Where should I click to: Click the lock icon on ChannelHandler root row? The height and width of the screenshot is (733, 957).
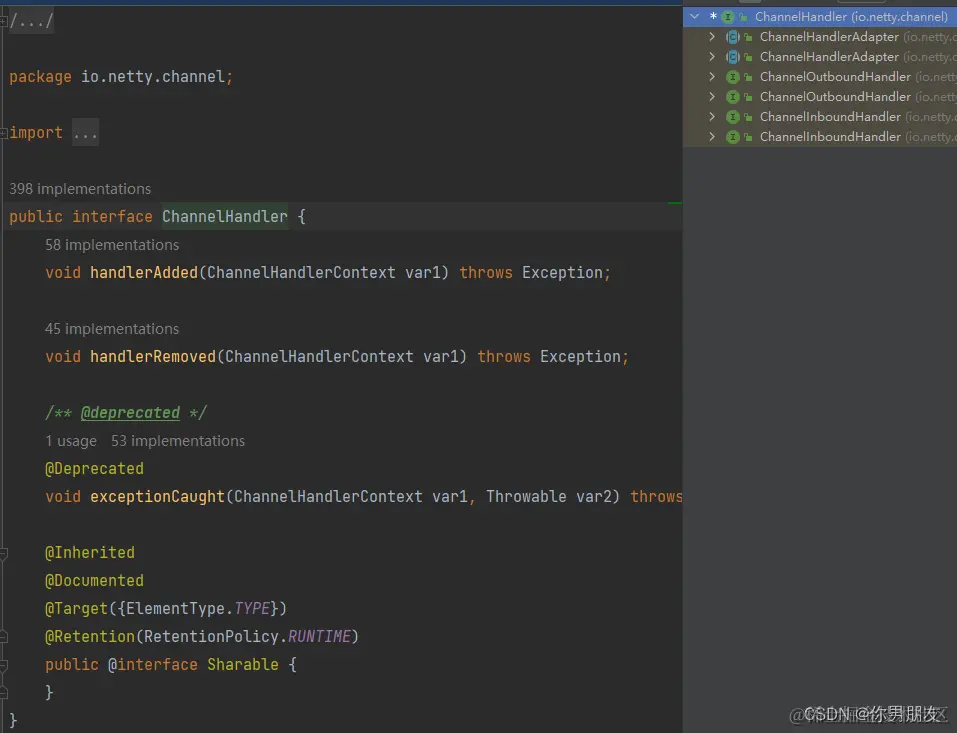coord(743,18)
